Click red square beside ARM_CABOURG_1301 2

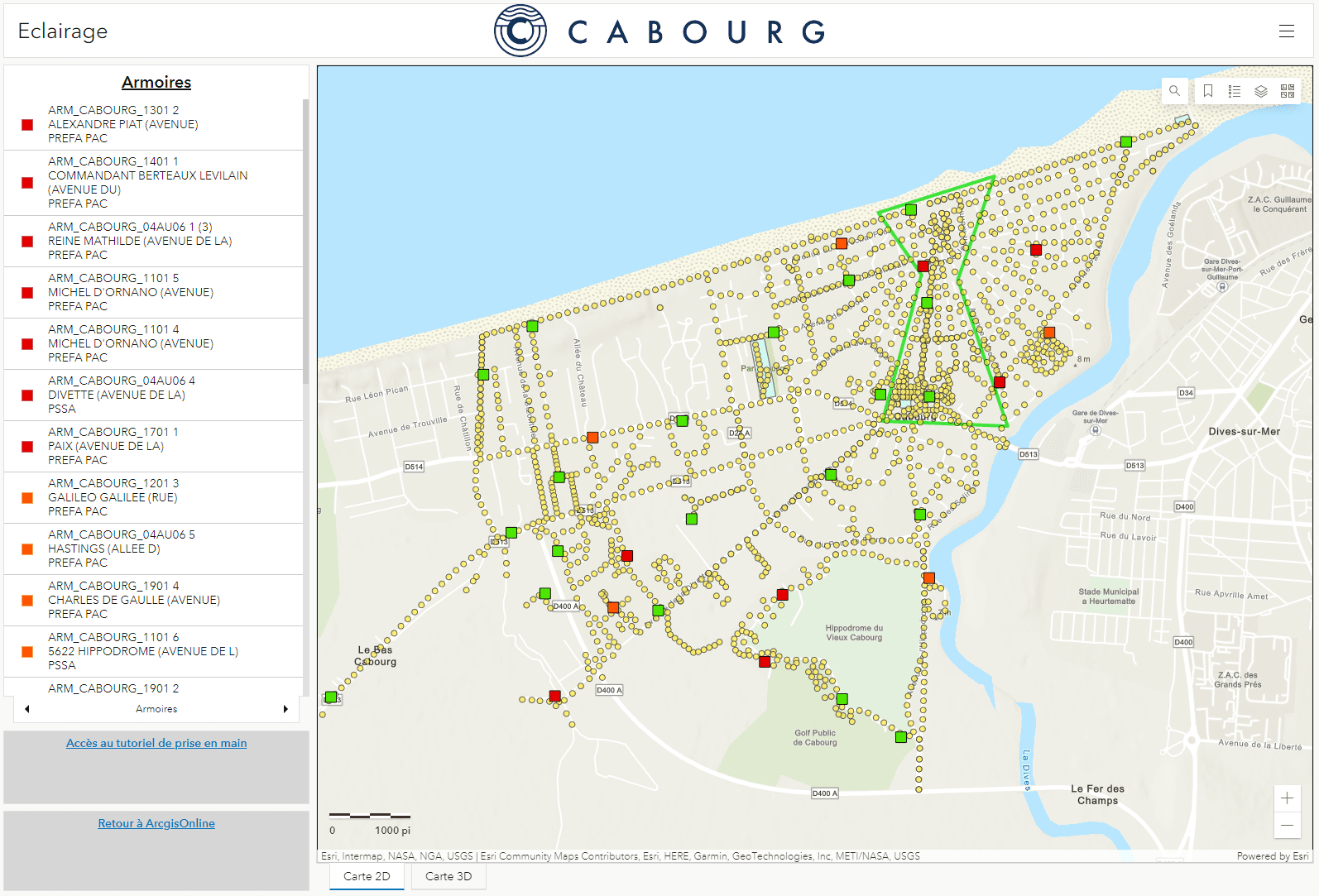[x=27, y=125]
